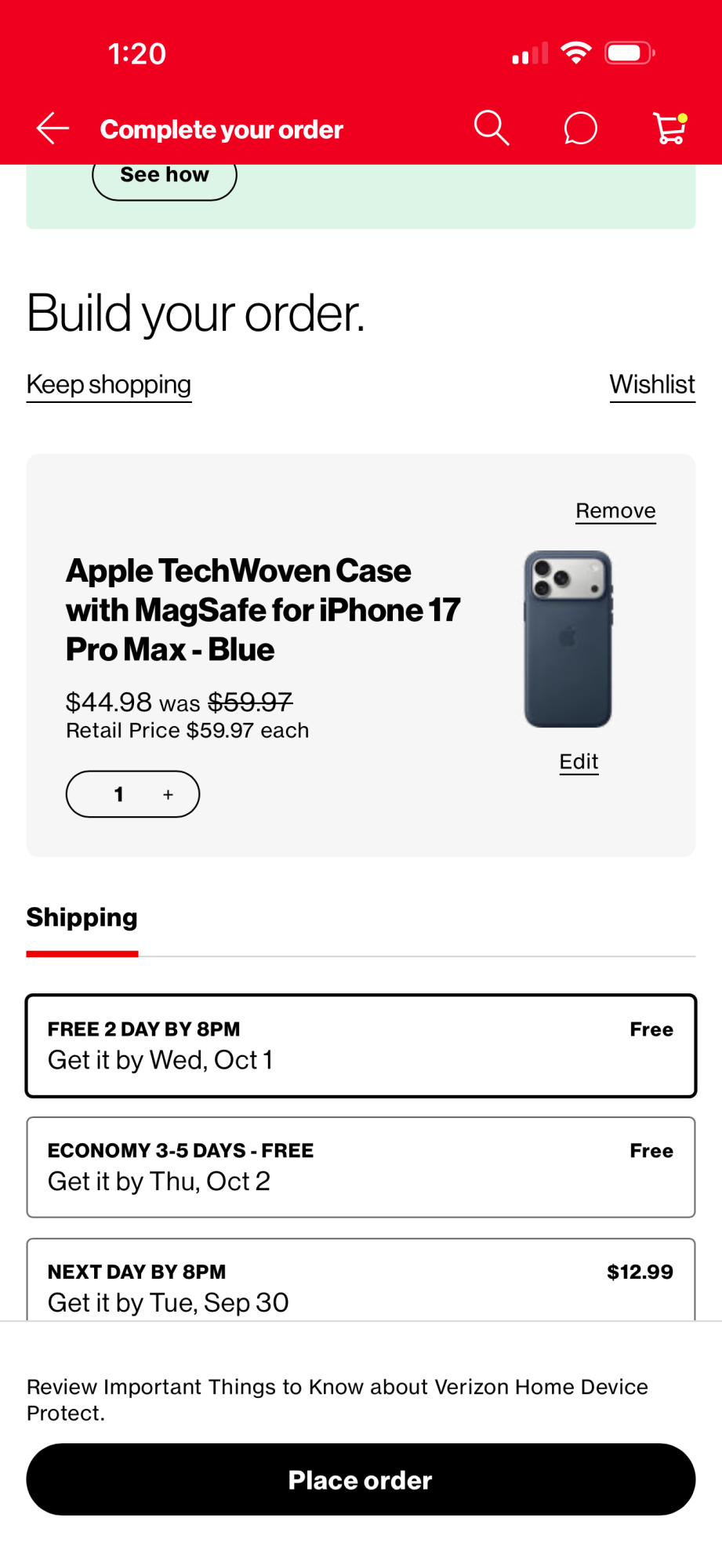Open the search magnifier icon
This screenshot has height=1568, width=722.
(x=492, y=128)
